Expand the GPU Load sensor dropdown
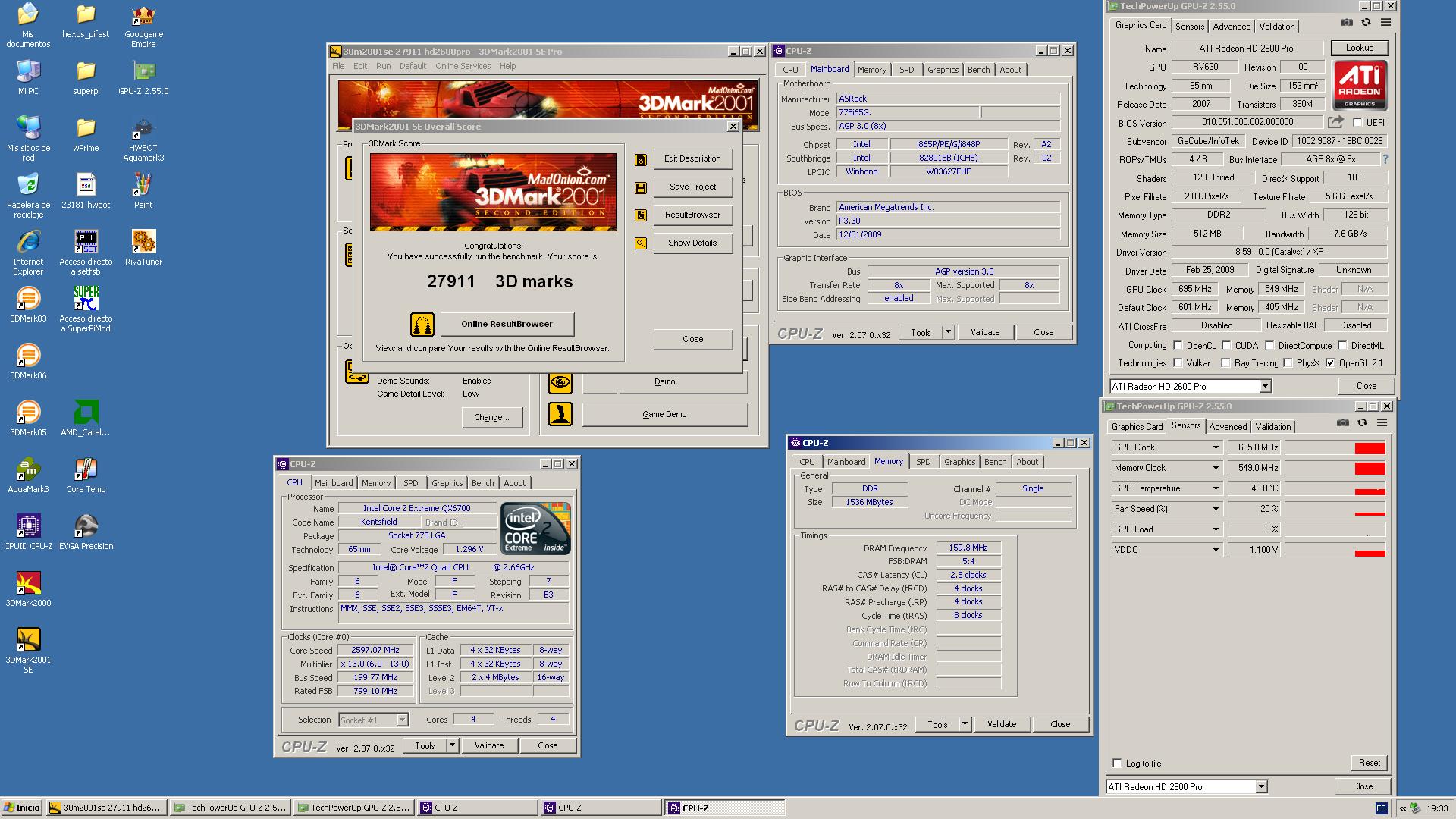 1216,529
